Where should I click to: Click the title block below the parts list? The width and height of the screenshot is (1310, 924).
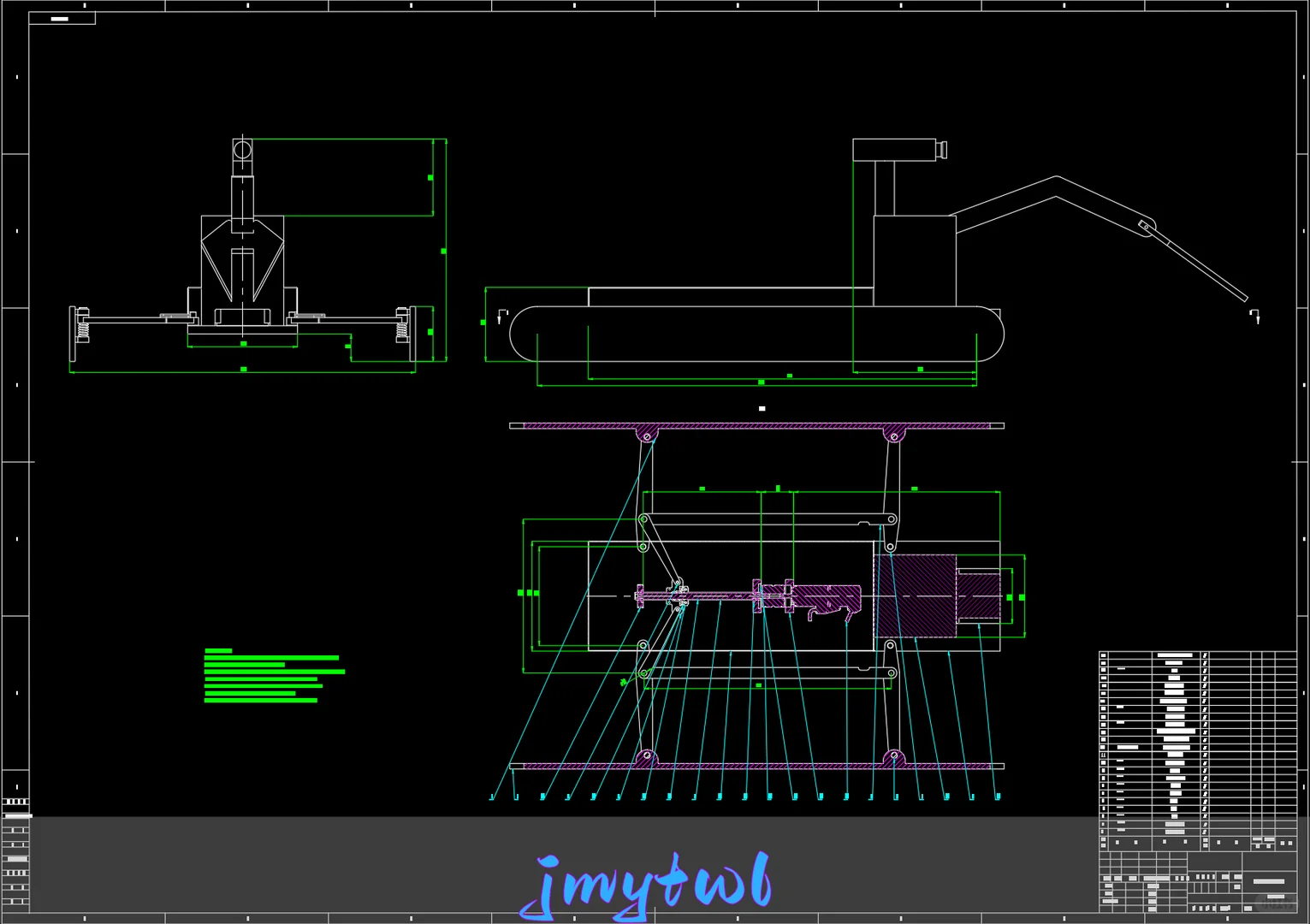pos(1198,882)
